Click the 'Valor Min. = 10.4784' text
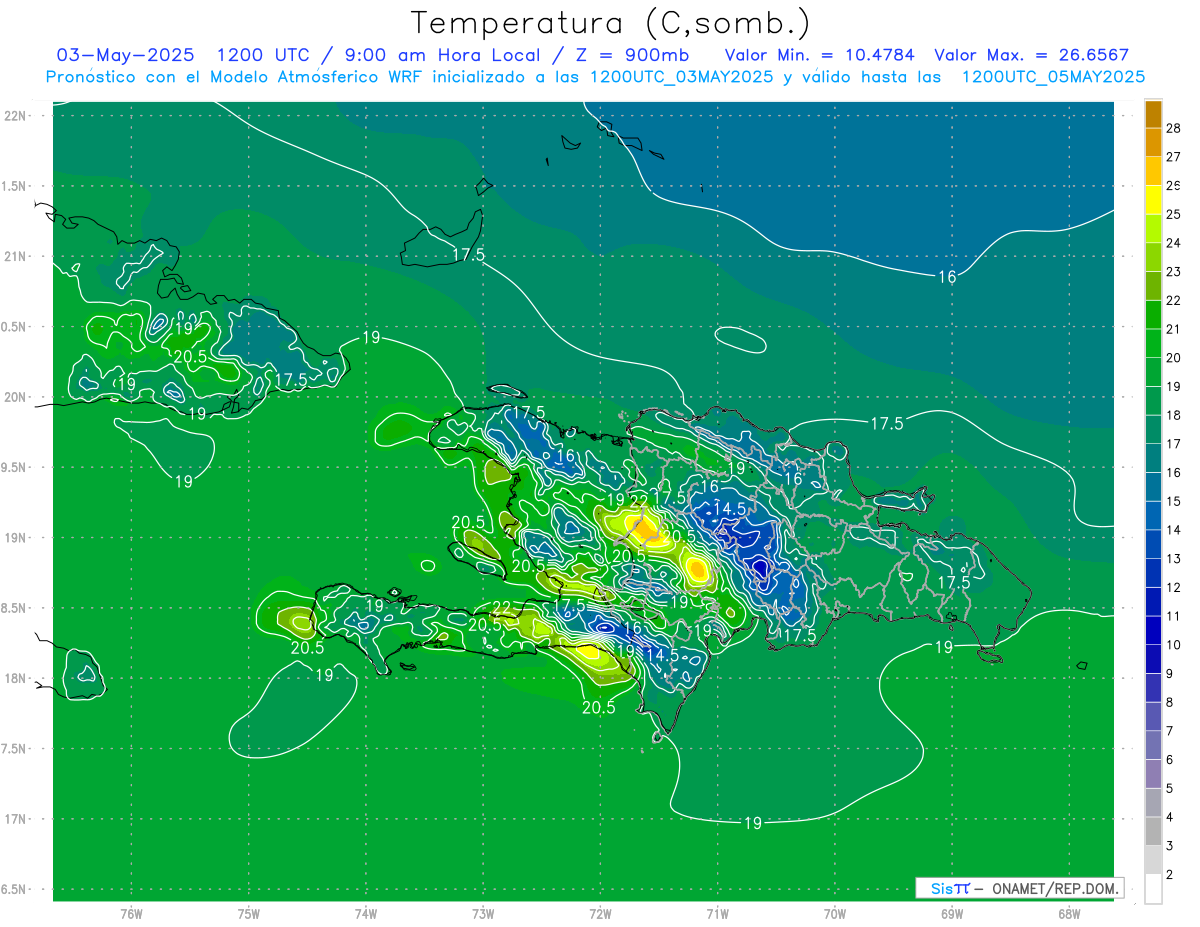The height and width of the screenshot is (927, 1200). tap(821, 55)
